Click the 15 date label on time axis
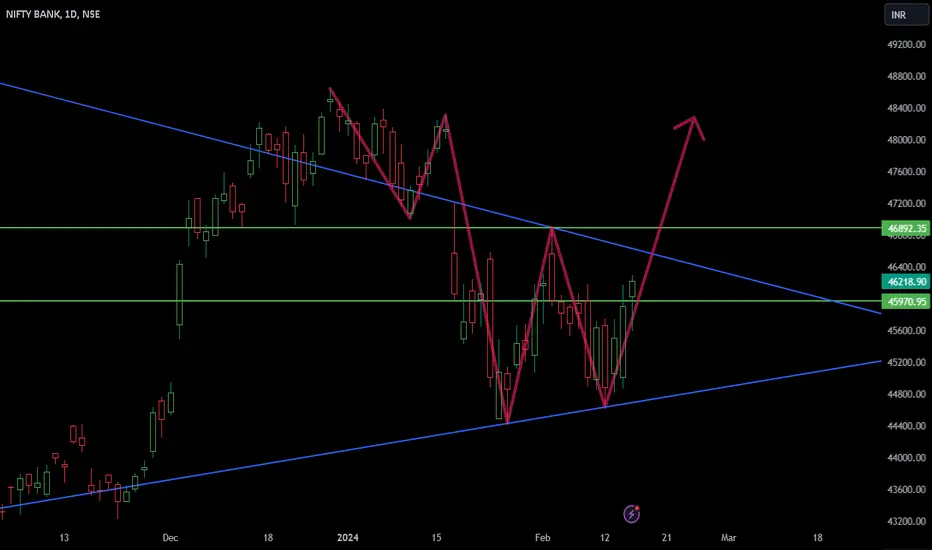 pyautogui.click(x=436, y=538)
